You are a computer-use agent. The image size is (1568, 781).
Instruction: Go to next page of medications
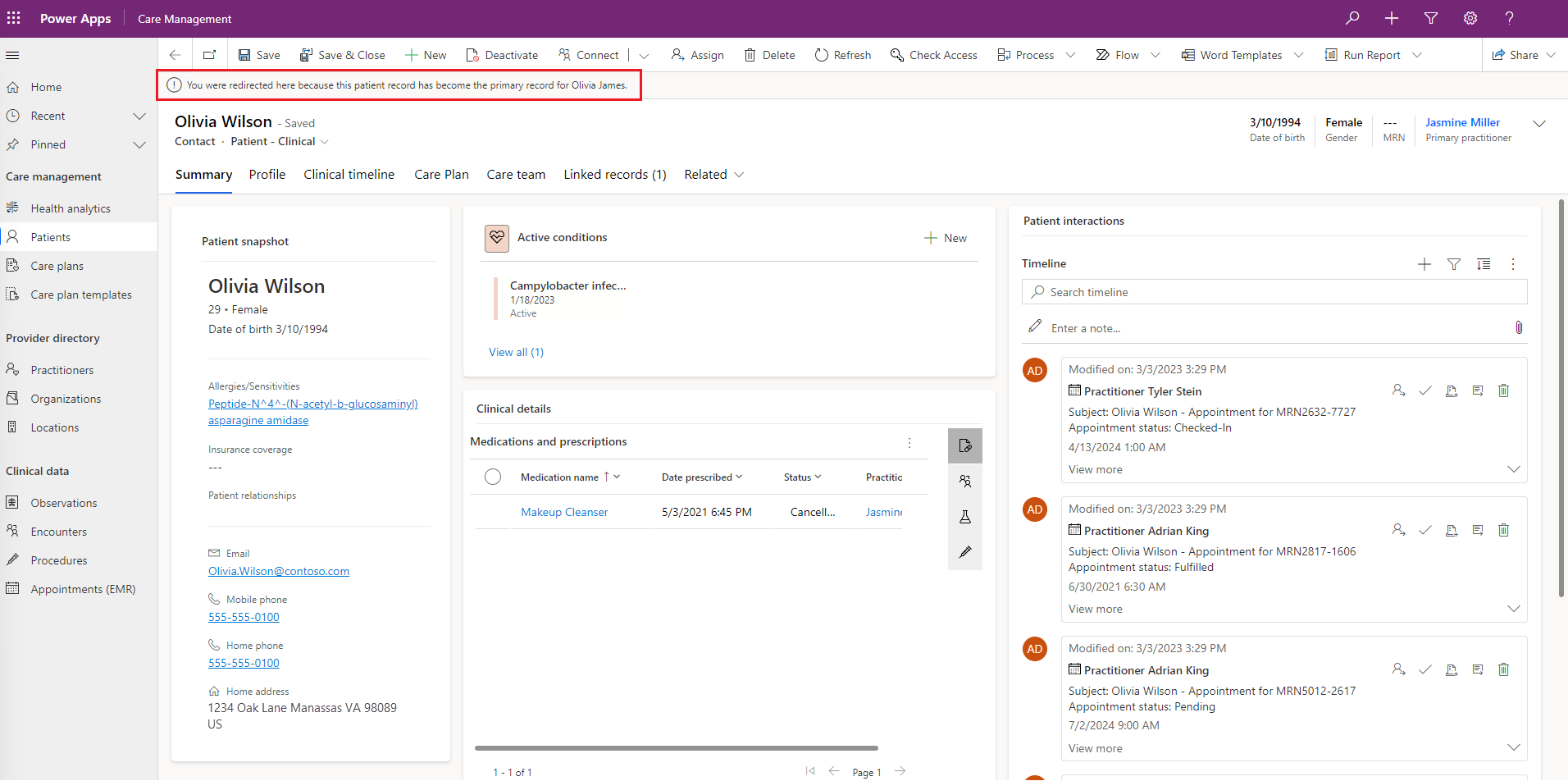tap(900, 771)
